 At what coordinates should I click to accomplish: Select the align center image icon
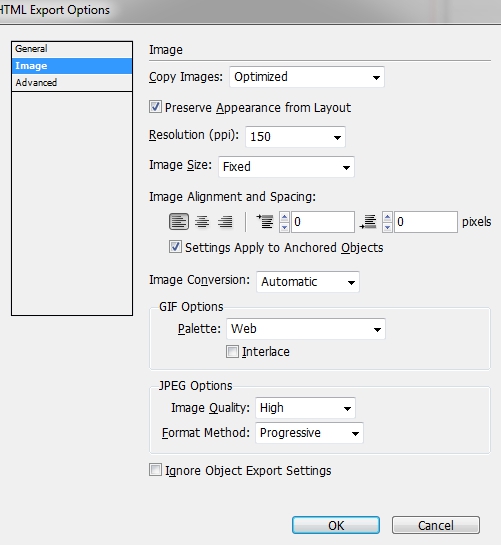pos(202,222)
